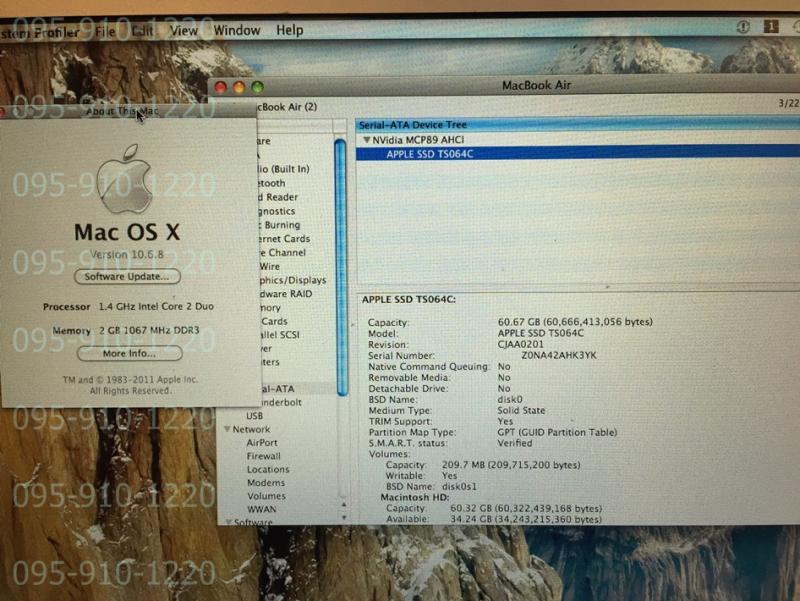
Task: Click the black square '1' menu bar icon
Action: 771,26
